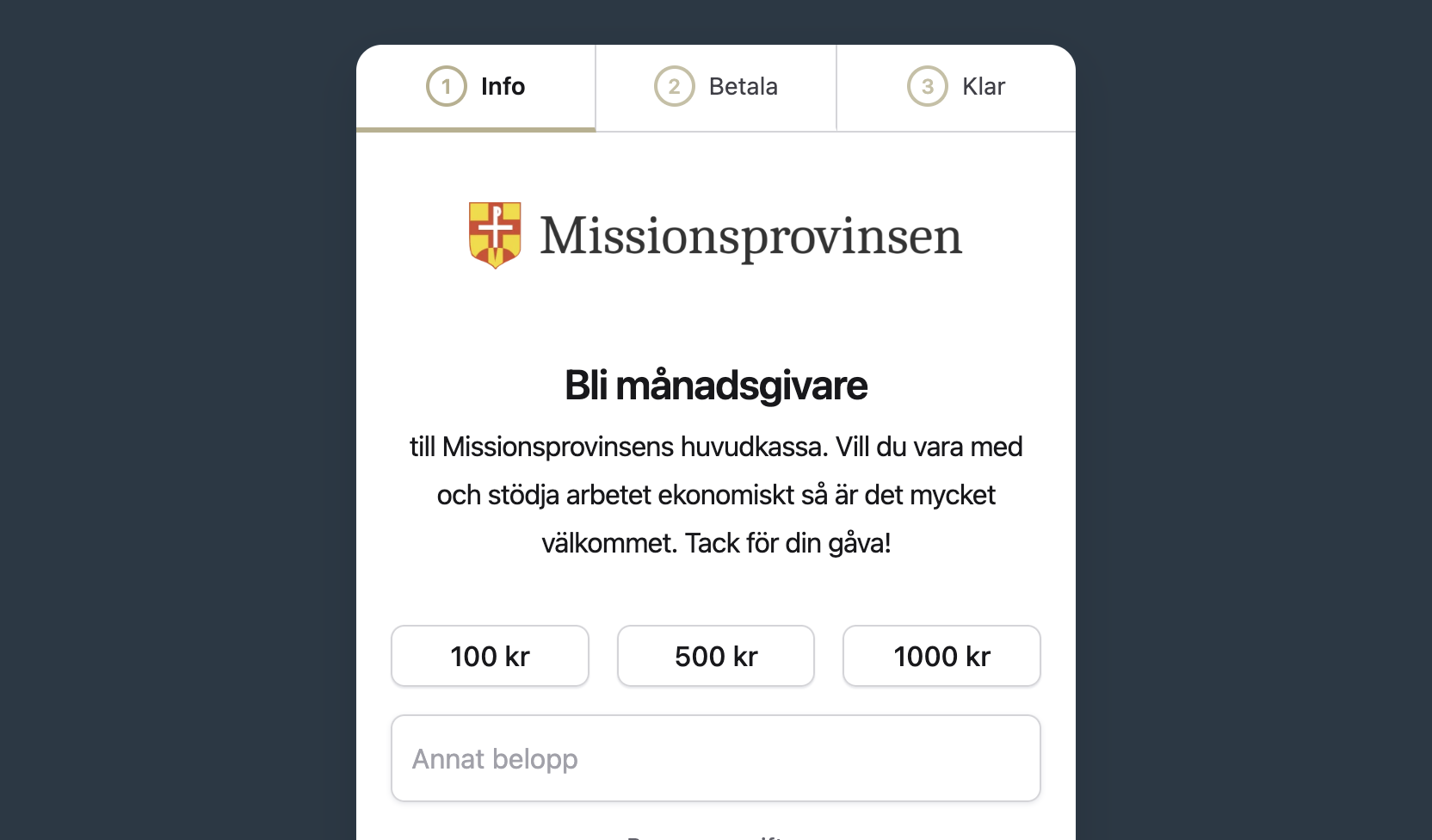
Task: Click the gold underline beneath Info tab
Action: point(476,129)
